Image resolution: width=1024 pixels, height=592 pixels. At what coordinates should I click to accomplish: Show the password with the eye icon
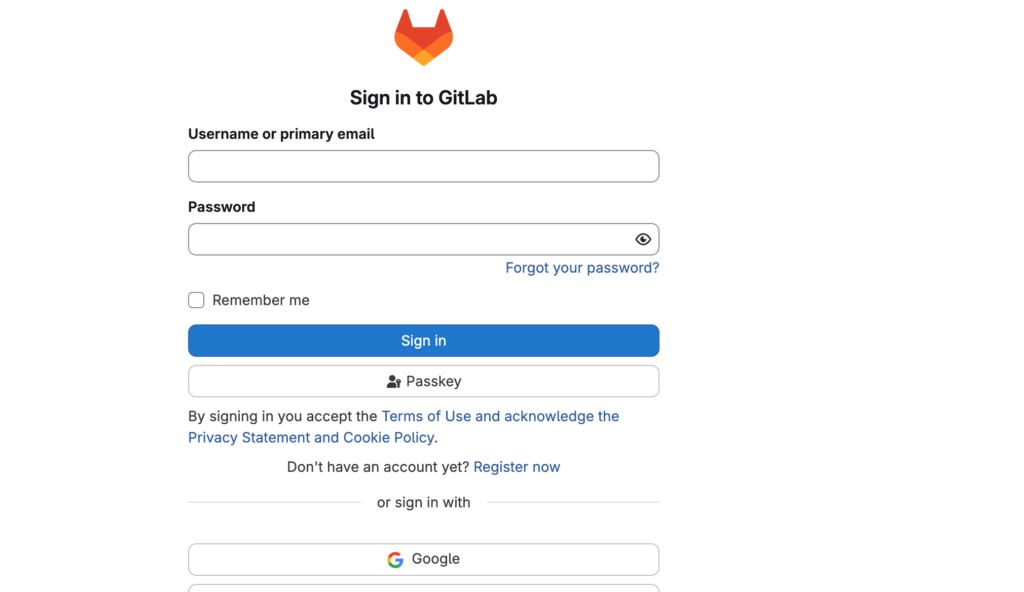pyautogui.click(x=643, y=239)
